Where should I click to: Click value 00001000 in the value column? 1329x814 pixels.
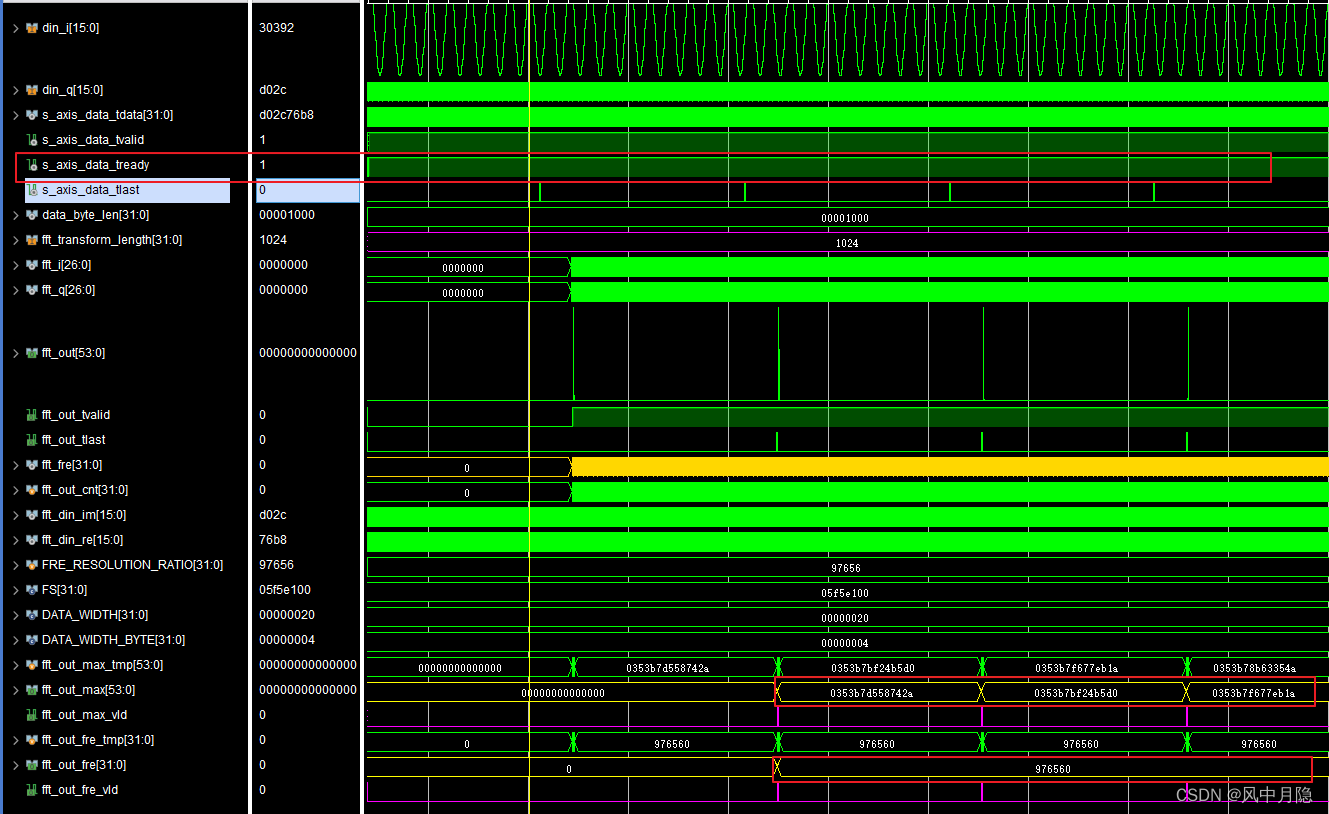pyautogui.click(x=286, y=215)
